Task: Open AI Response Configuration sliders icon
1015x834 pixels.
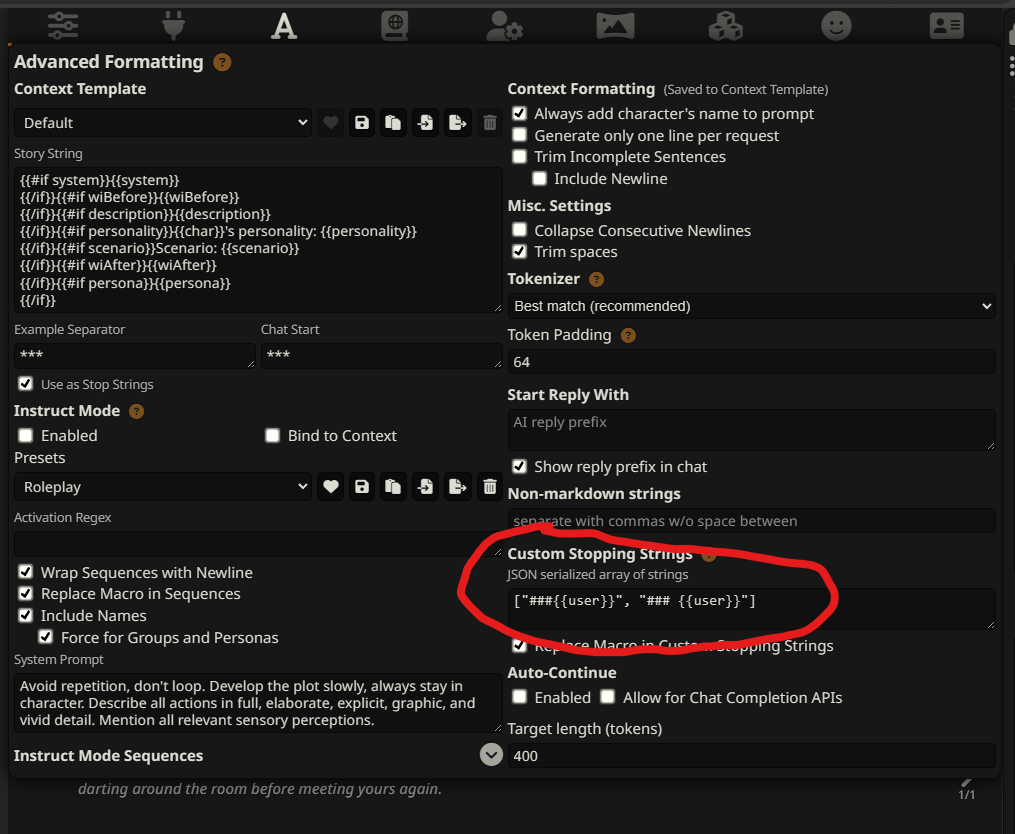Action: [x=62, y=24]
